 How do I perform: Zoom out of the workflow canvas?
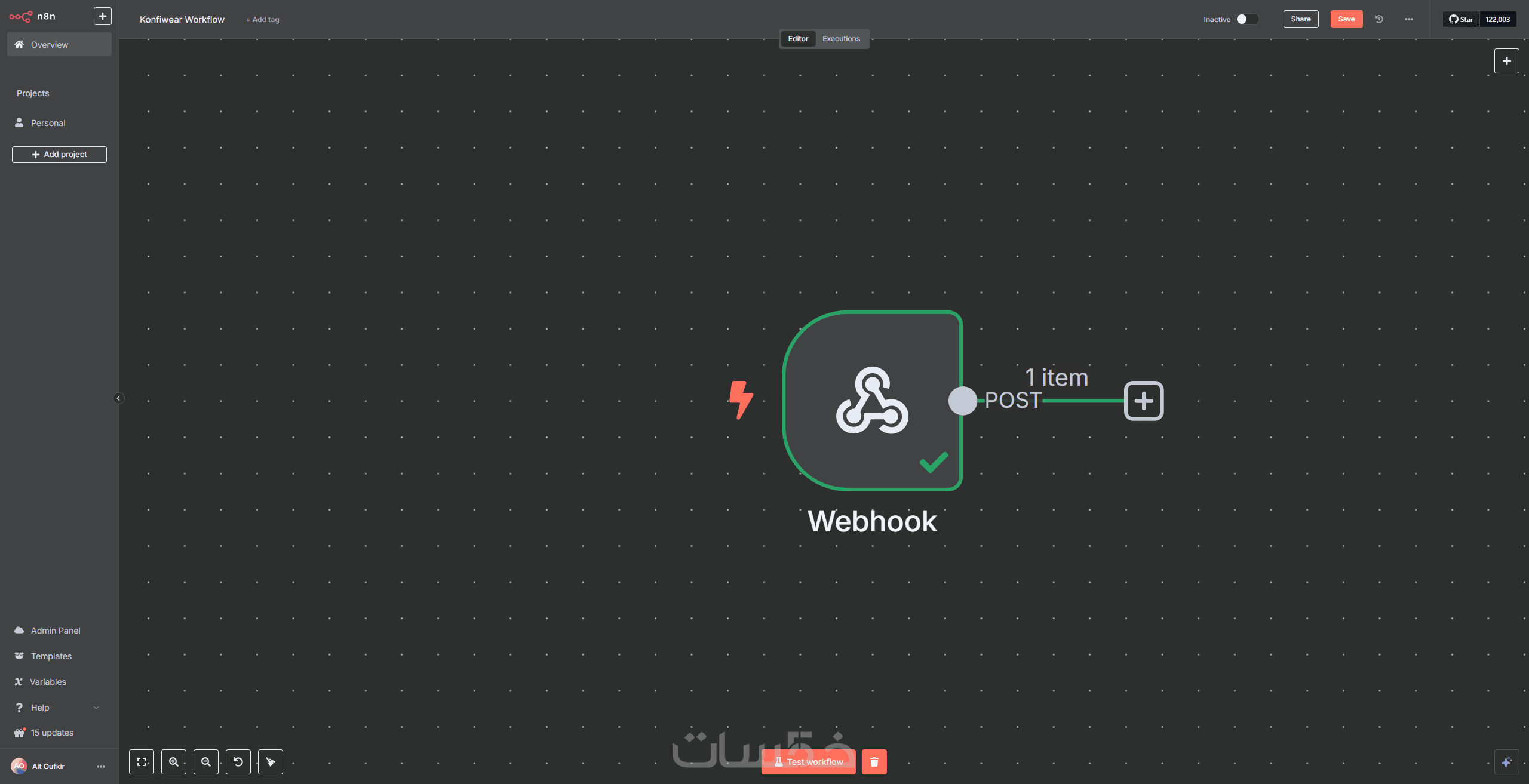(206, 762)
